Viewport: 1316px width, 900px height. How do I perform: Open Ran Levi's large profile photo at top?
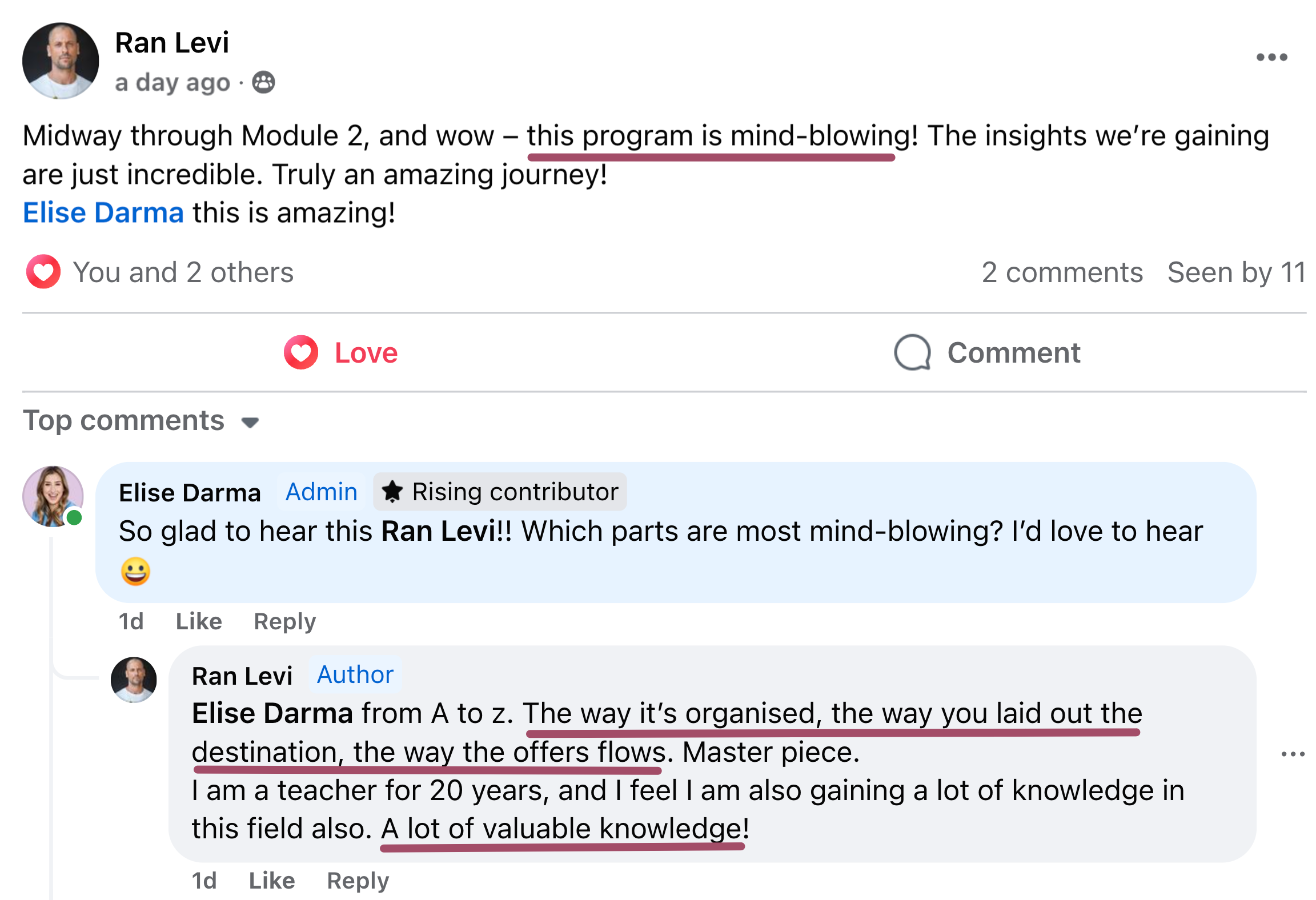[x=61, y=61]
